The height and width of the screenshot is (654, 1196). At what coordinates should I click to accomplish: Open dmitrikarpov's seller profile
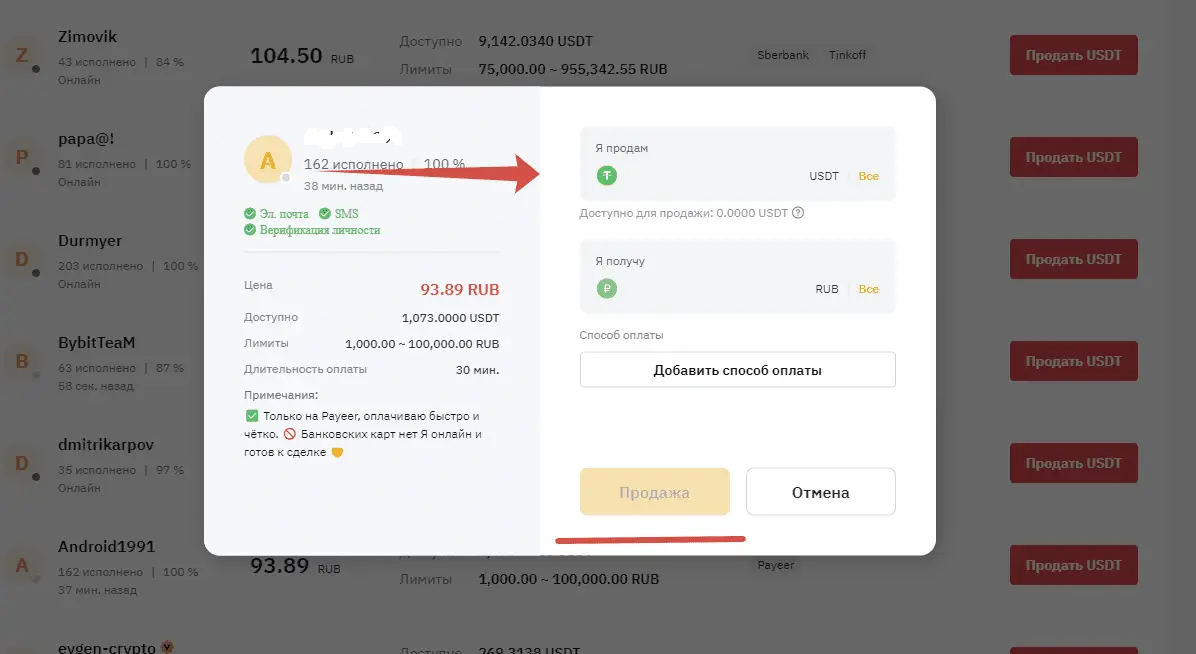coord(105,444)
